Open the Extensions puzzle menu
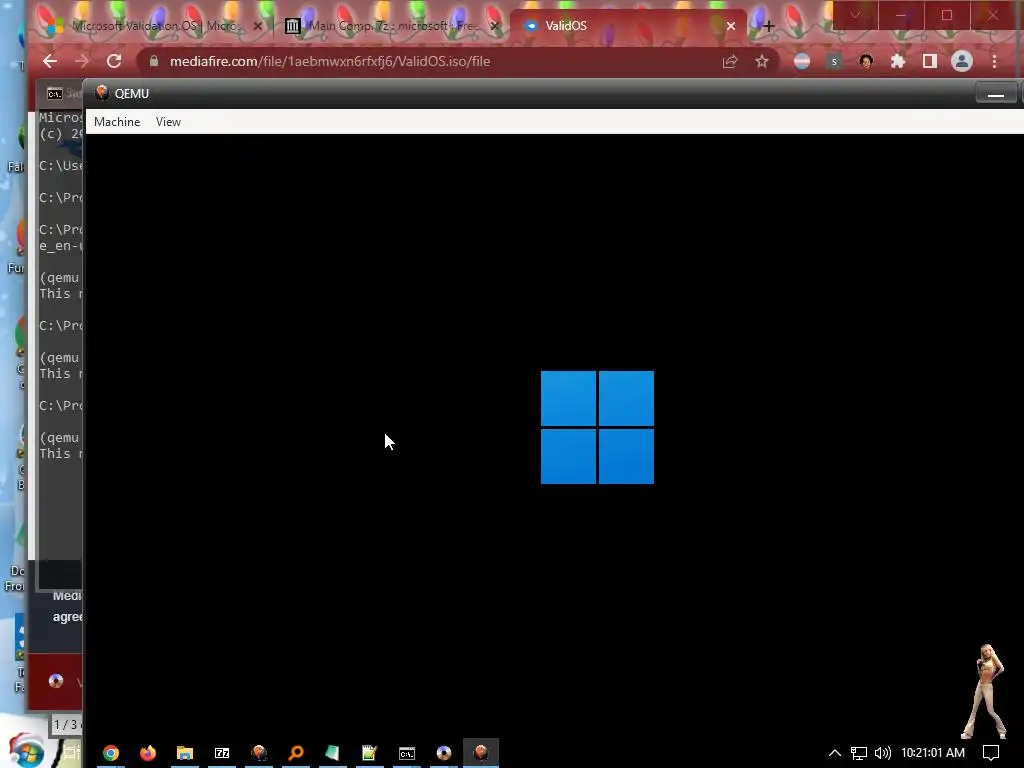Image resolution: width=1024 pixels, height=768 pixels. coord(898,61)
